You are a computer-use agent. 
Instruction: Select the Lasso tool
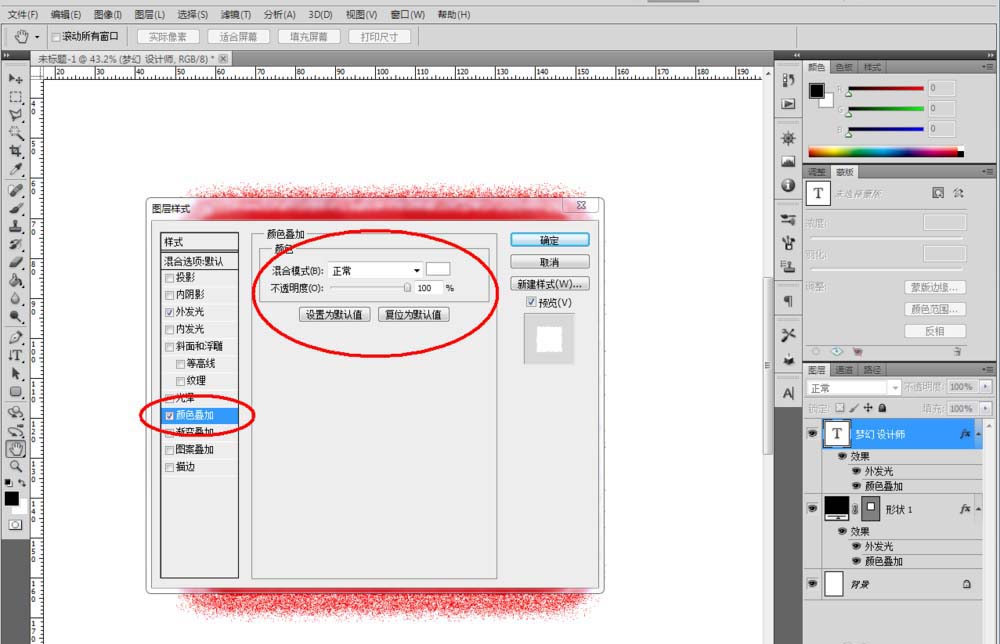click(15, 115)
